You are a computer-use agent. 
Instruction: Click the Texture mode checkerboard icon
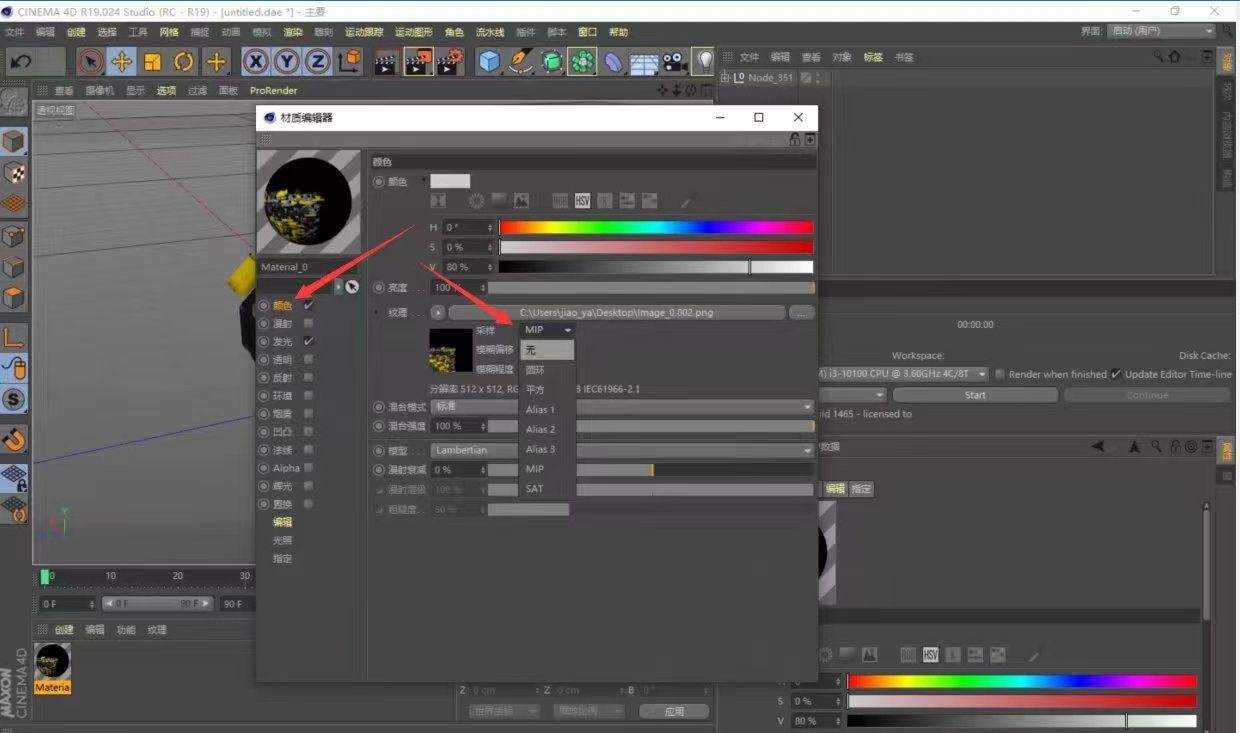tap(13, 172)
